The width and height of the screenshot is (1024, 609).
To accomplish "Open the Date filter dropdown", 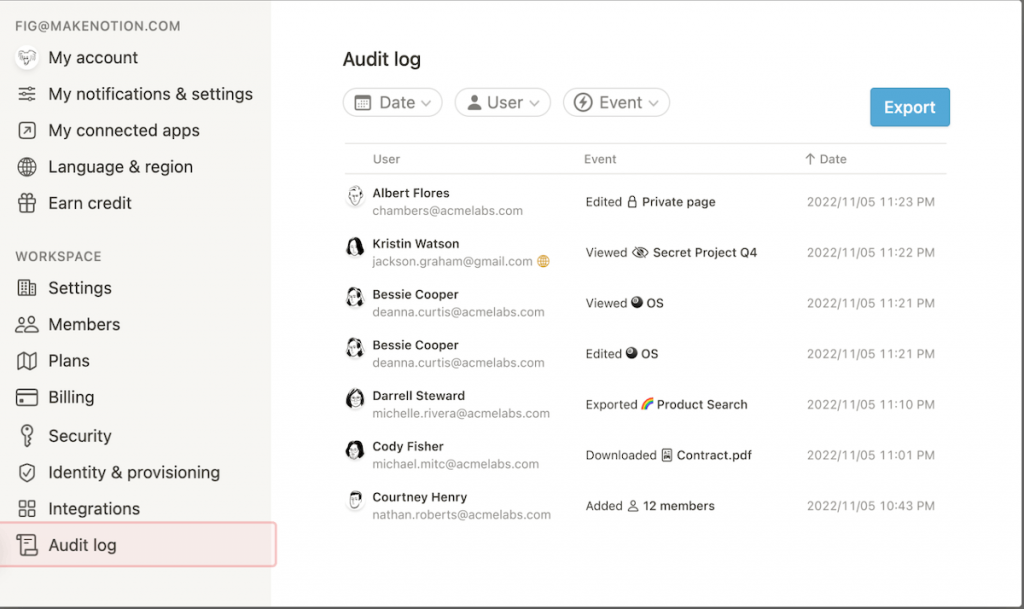I will click(392, 102).
